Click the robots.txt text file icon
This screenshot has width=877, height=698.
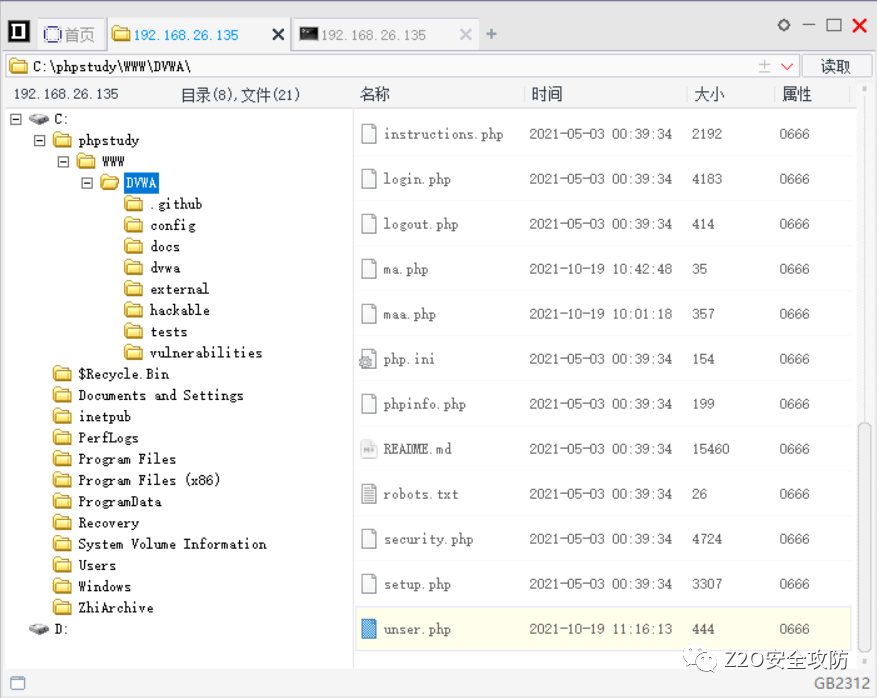pos(369,494)
